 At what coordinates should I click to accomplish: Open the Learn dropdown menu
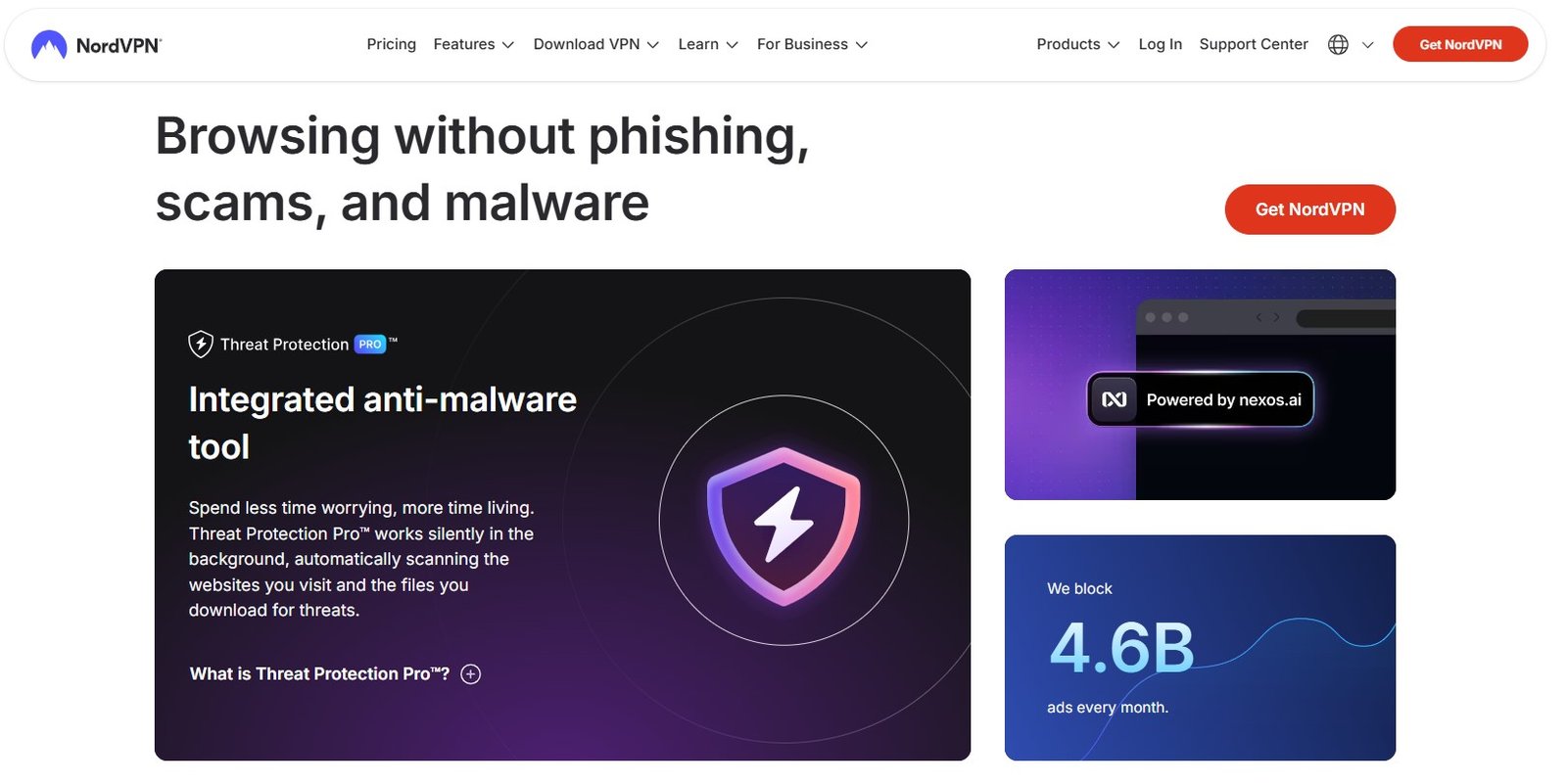point(707,45)
